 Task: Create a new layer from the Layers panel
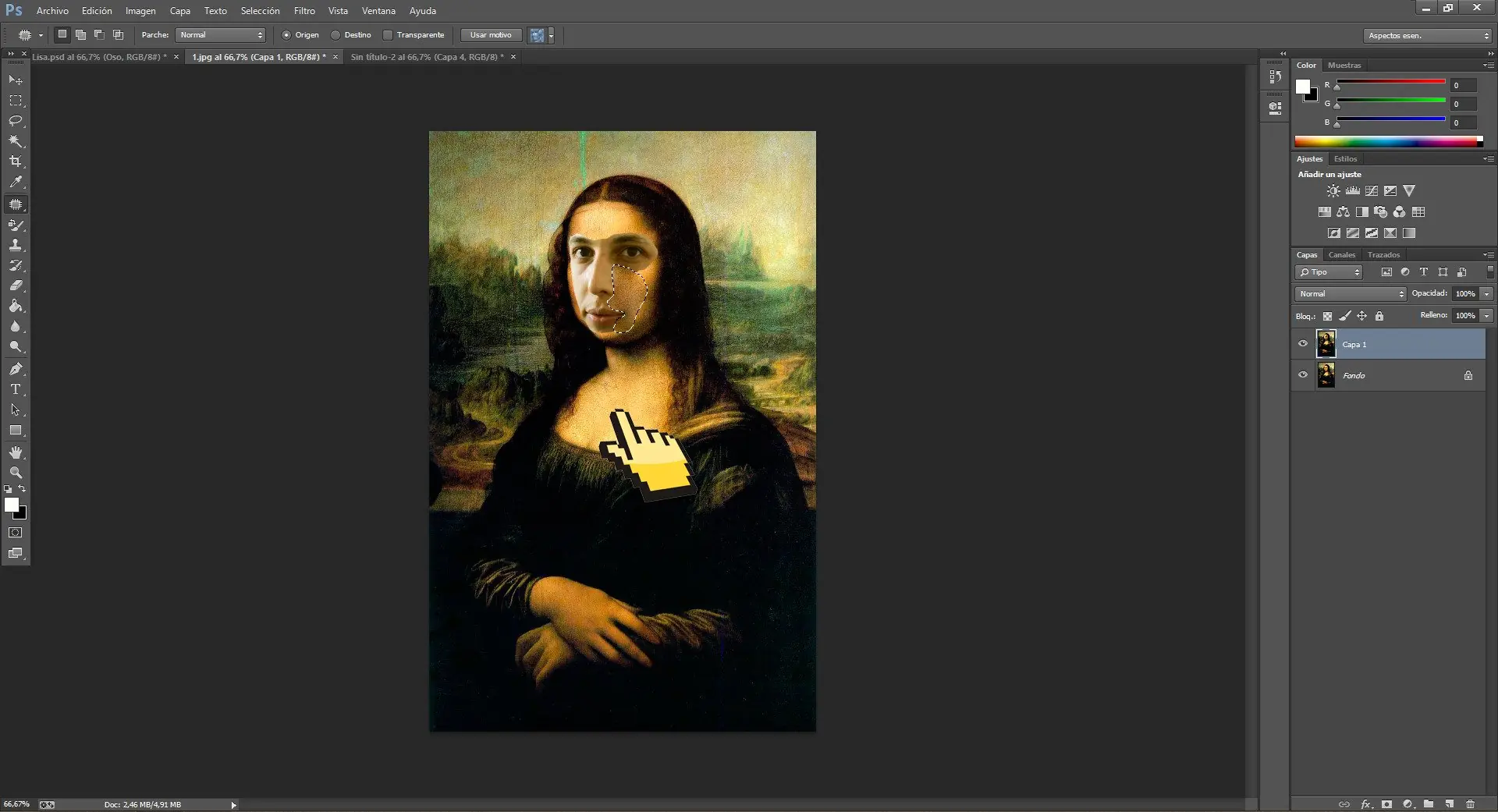click(1449, 804)
